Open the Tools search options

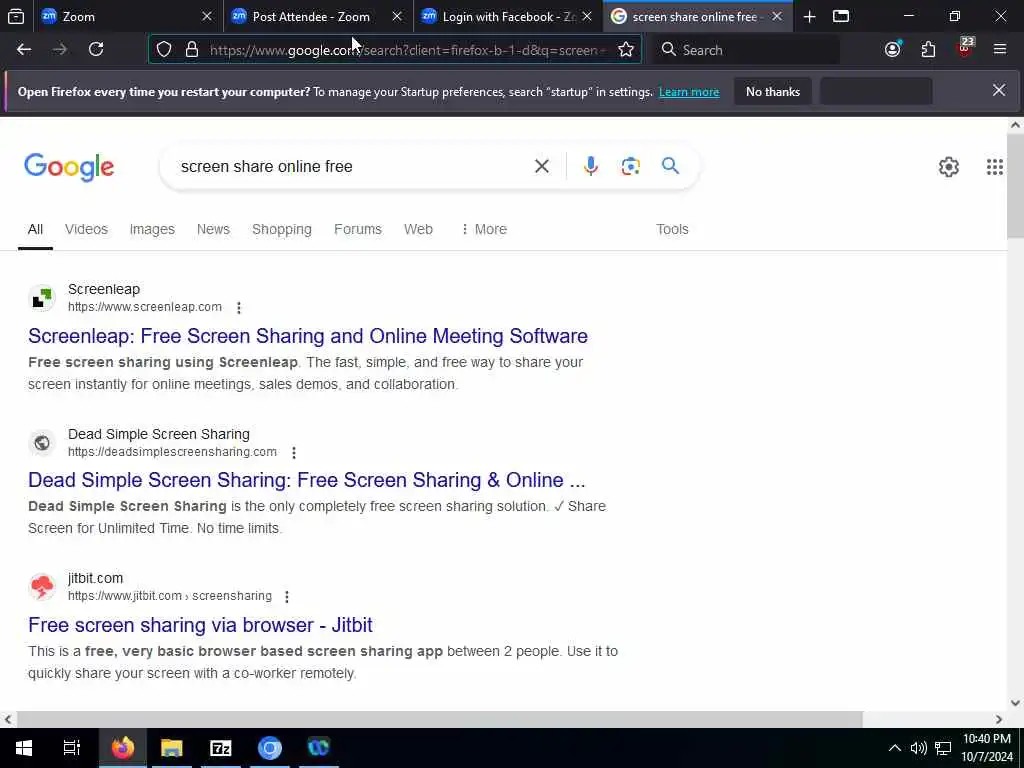click(x=672, y=229)
